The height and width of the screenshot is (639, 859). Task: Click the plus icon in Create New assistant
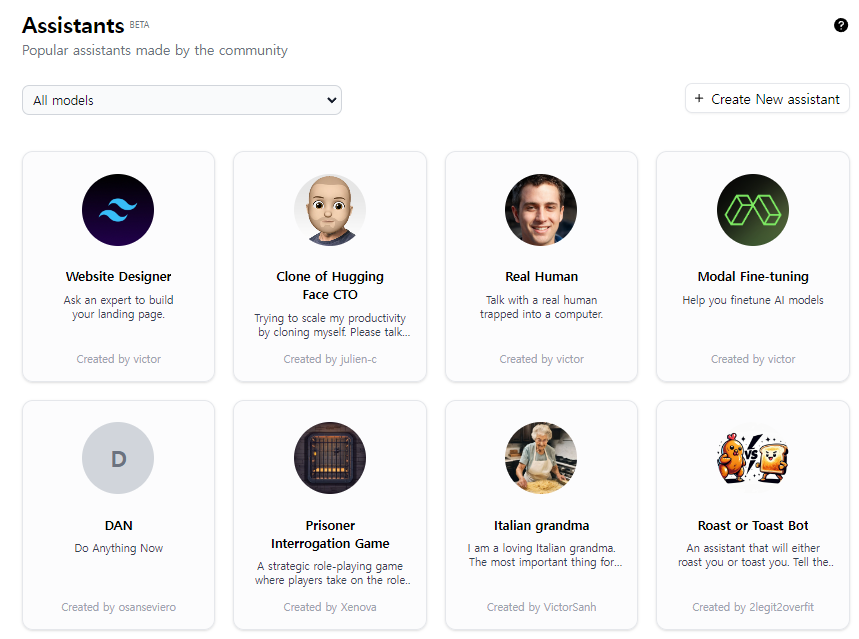(x=699, y=99)
